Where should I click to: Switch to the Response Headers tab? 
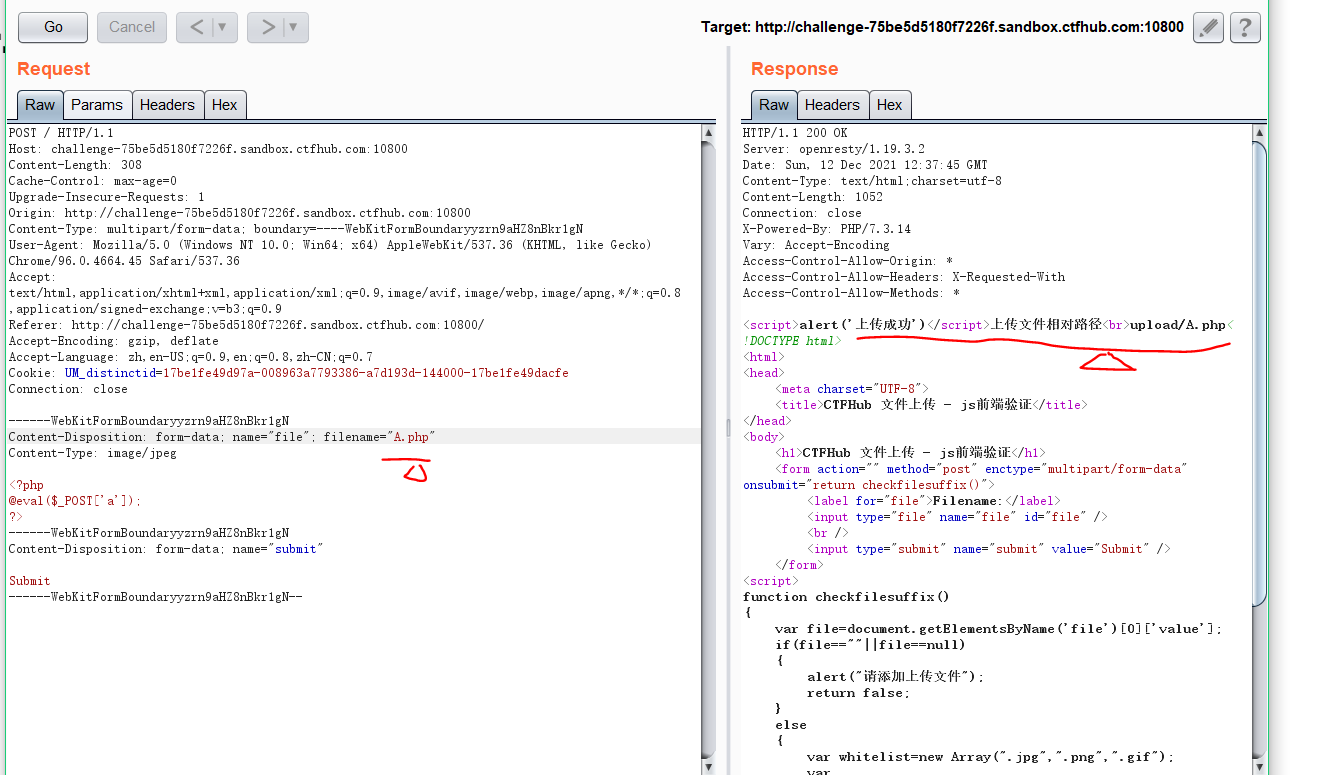click(832, 105)
